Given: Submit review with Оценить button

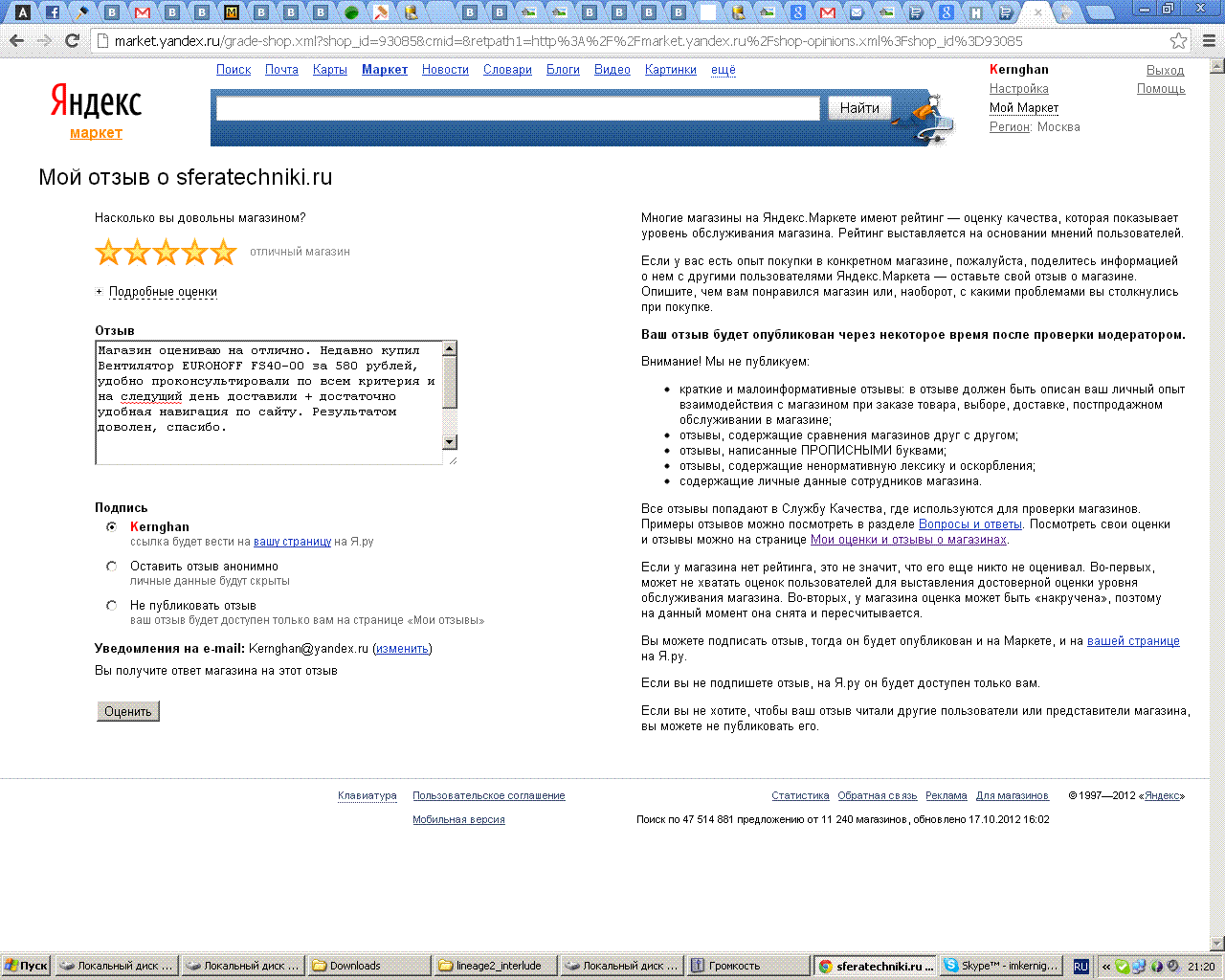Looking at the screenshot, I should 128,711.
